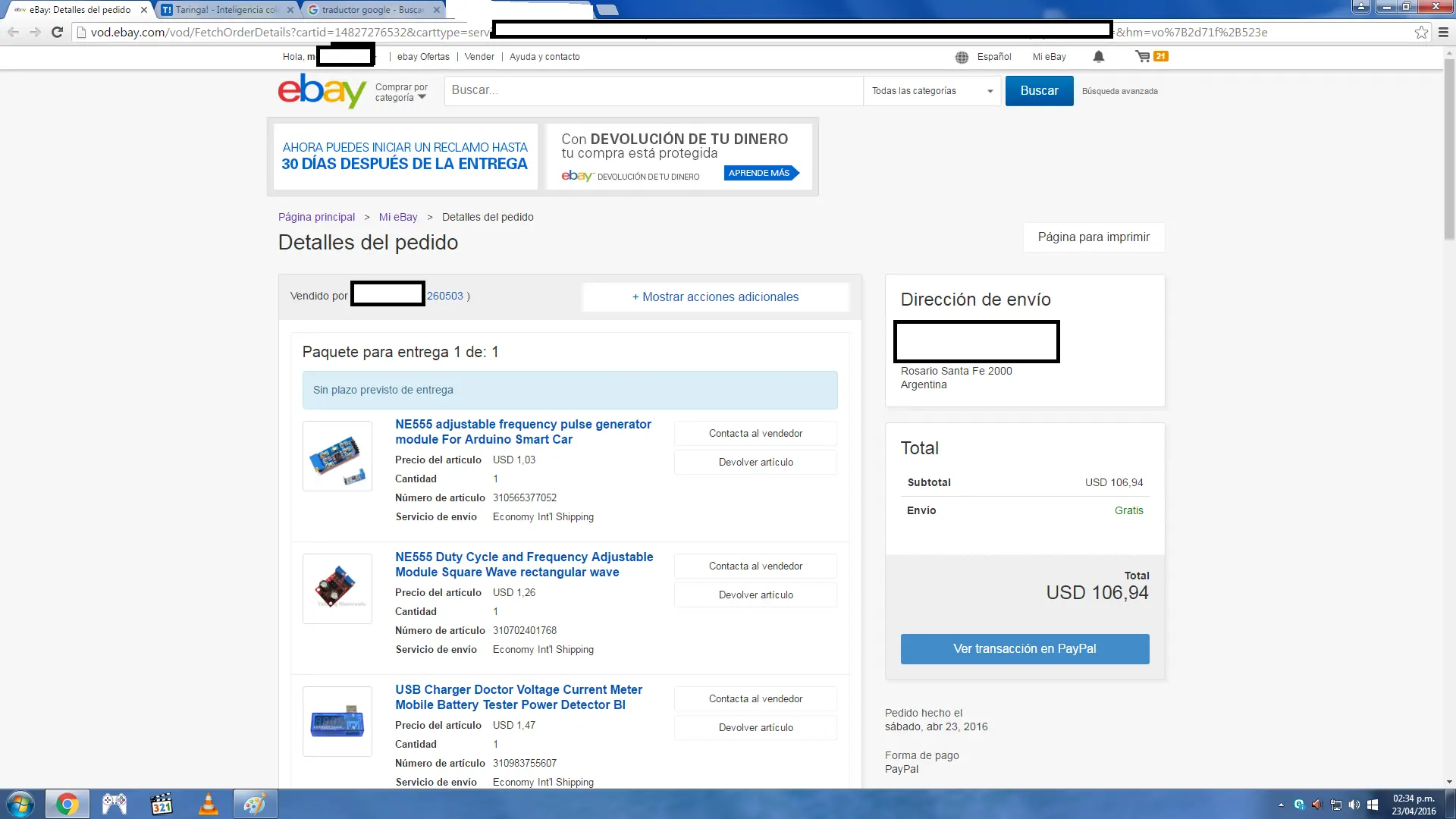Click the Español language option
The image size is (1456, 819).
pos(994,57)
